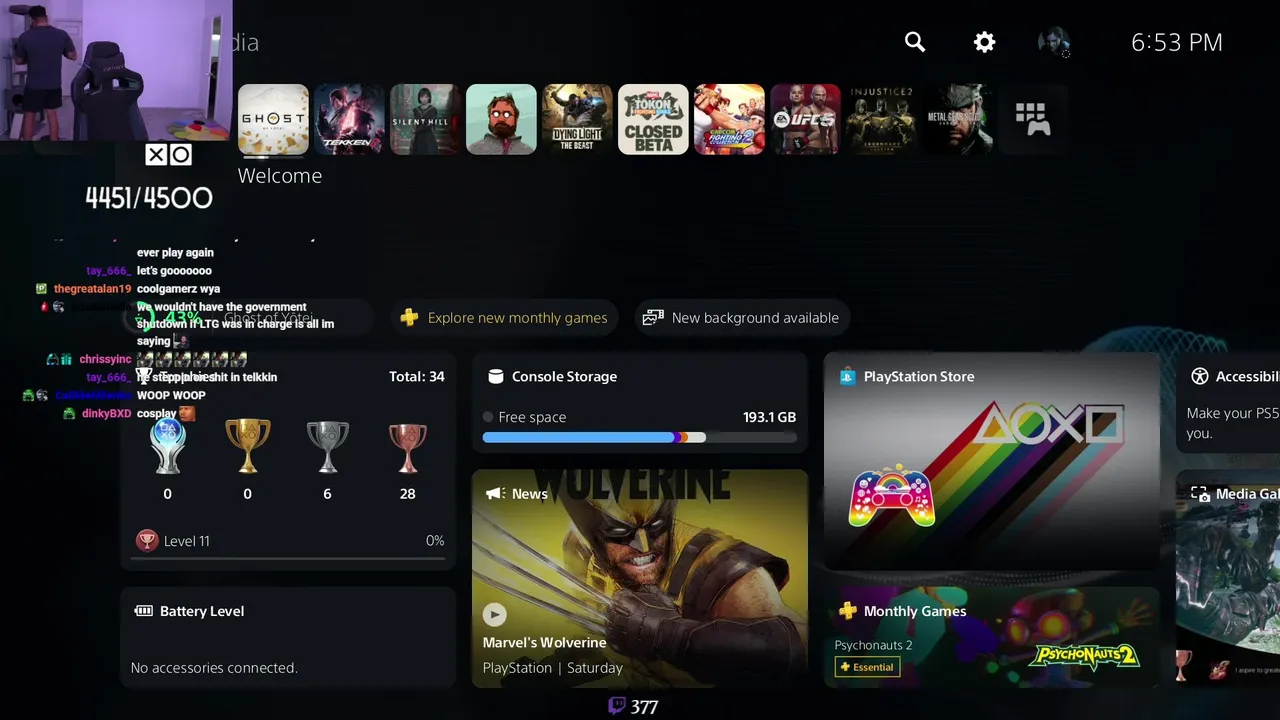The width and height of the screenshot is (1280, 720).
Task: Open the user profile avatar
Action: click(1054, 42)
